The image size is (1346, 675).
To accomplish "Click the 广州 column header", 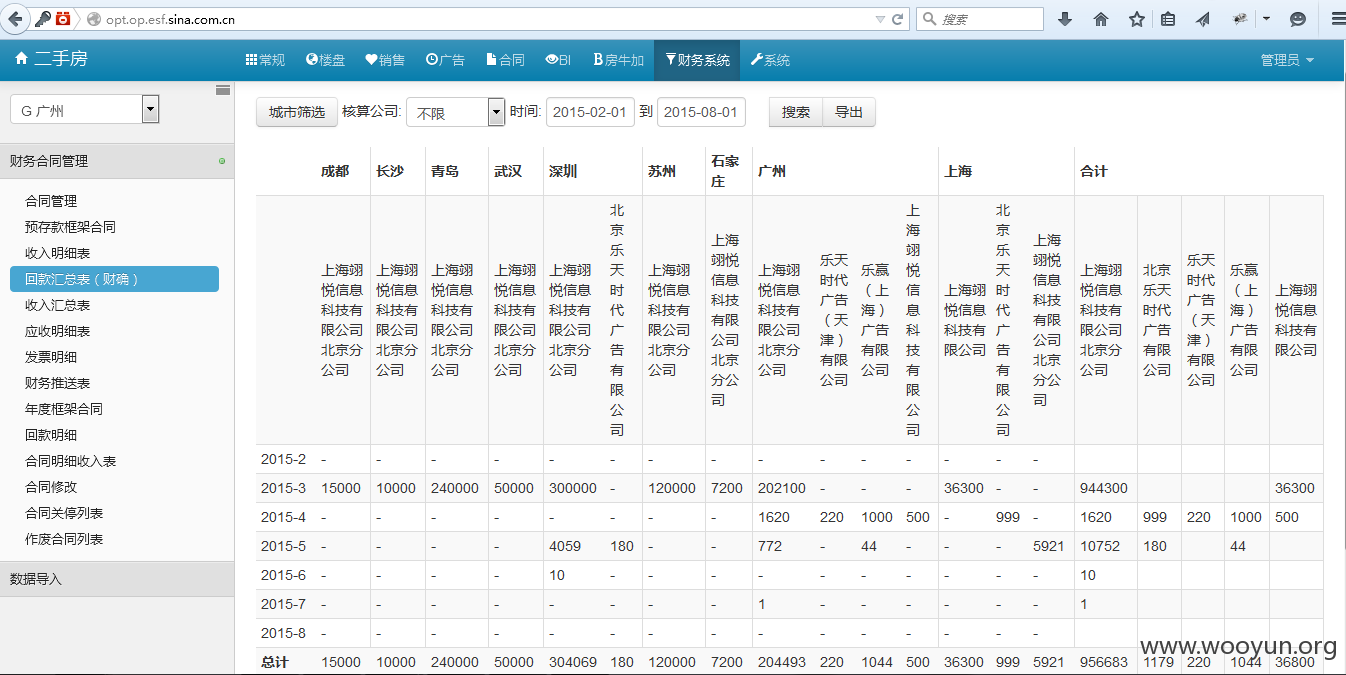I will 772,171.
